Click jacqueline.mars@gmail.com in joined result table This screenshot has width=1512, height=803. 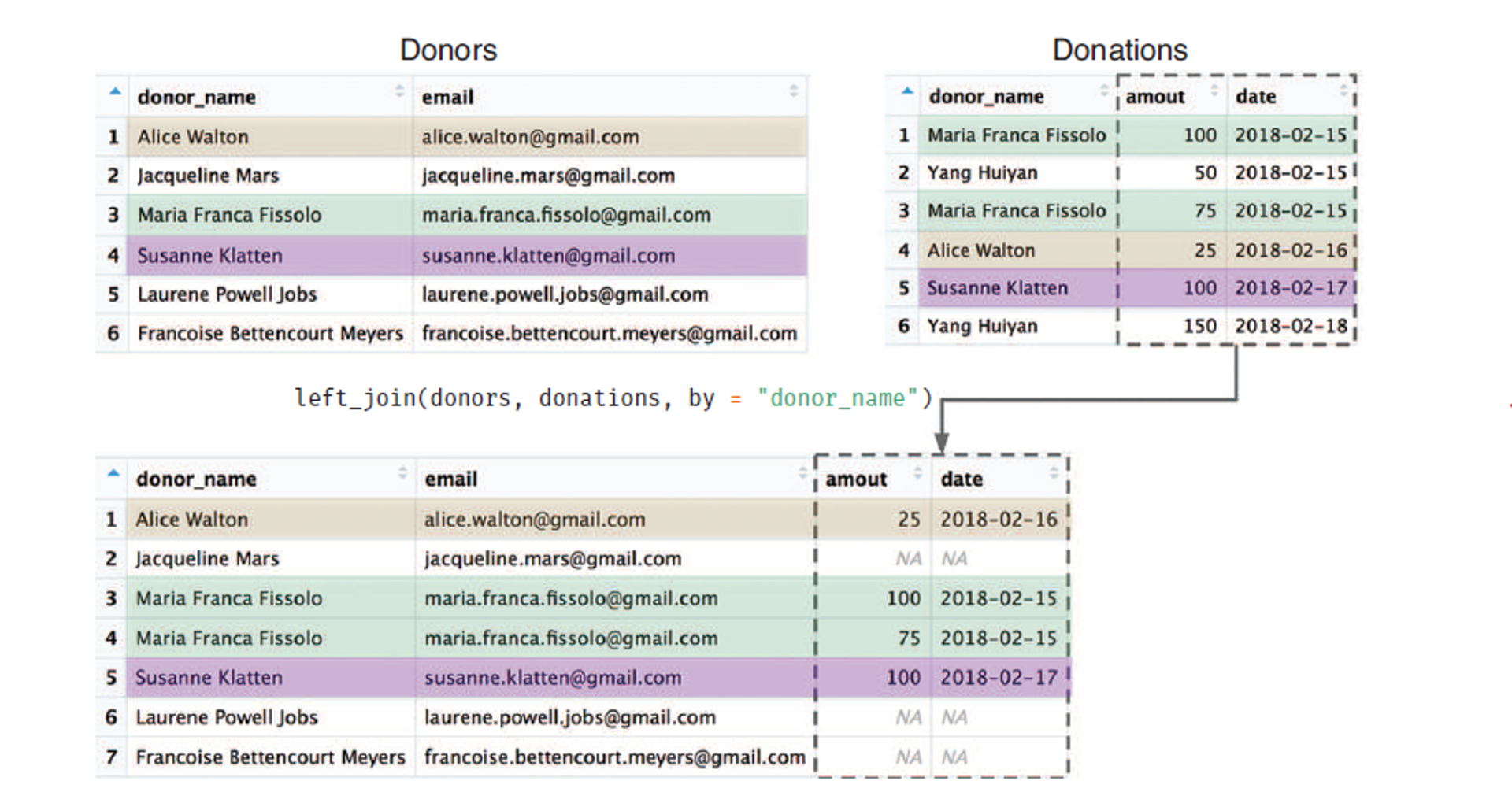553,559
